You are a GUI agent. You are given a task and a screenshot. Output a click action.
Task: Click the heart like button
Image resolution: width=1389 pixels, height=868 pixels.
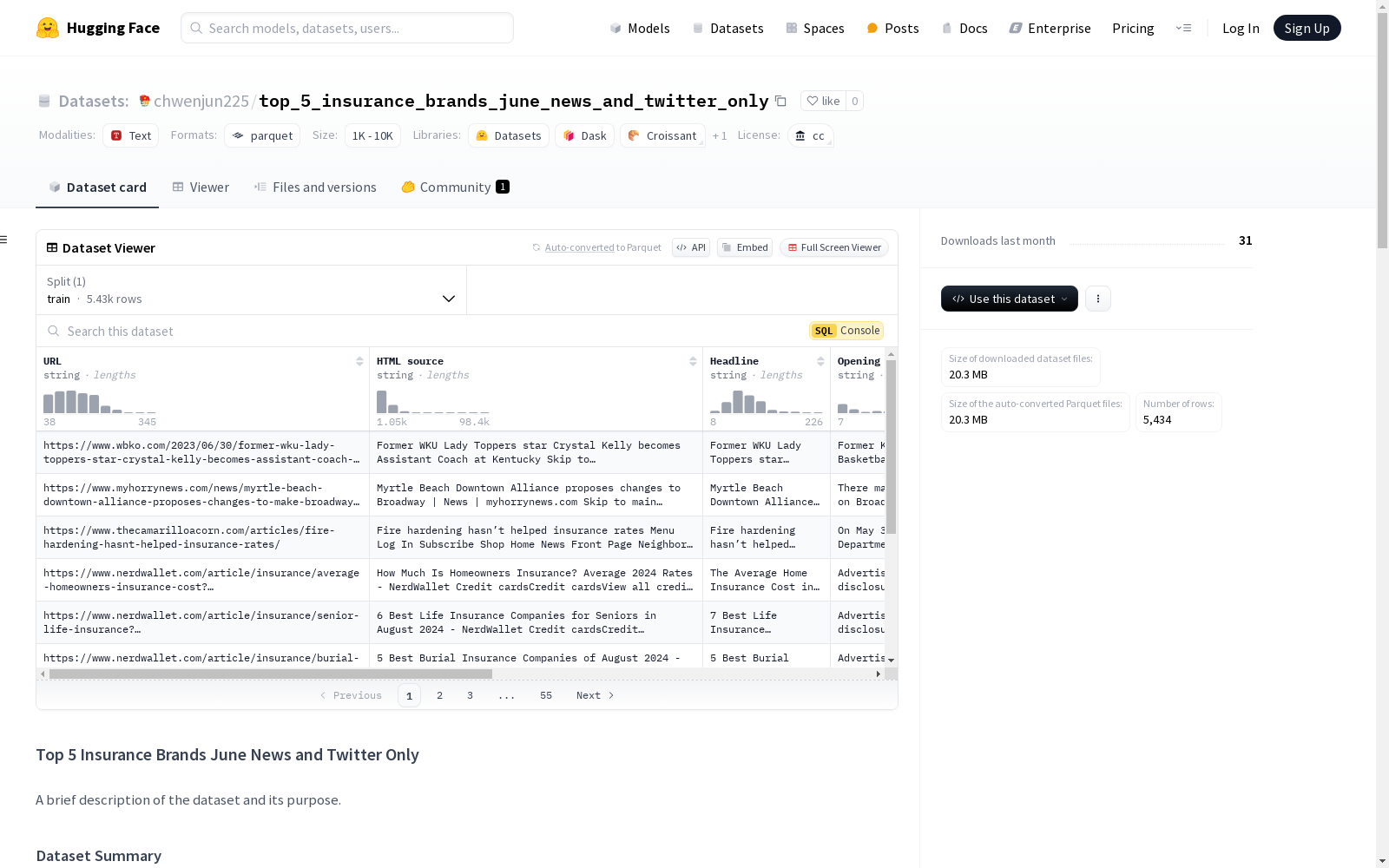823,101
